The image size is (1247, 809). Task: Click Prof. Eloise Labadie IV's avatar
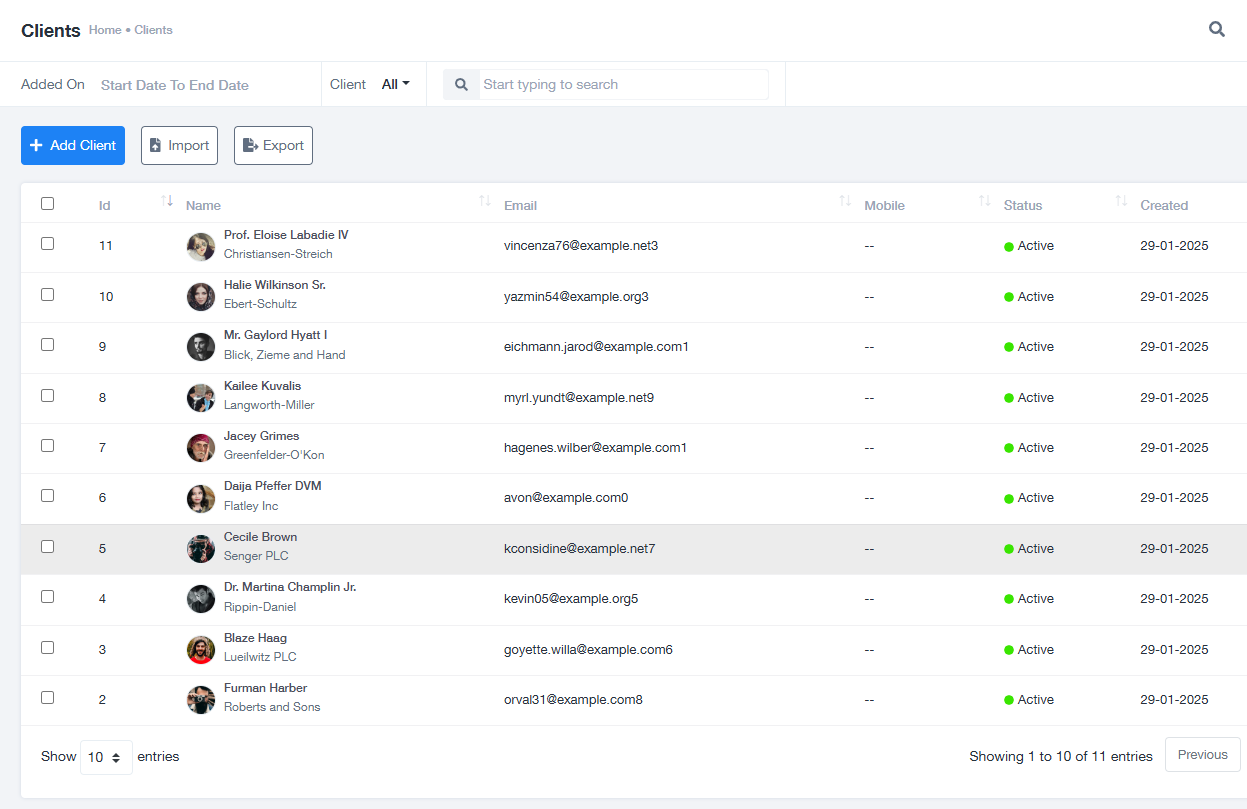tap(201, 247)
